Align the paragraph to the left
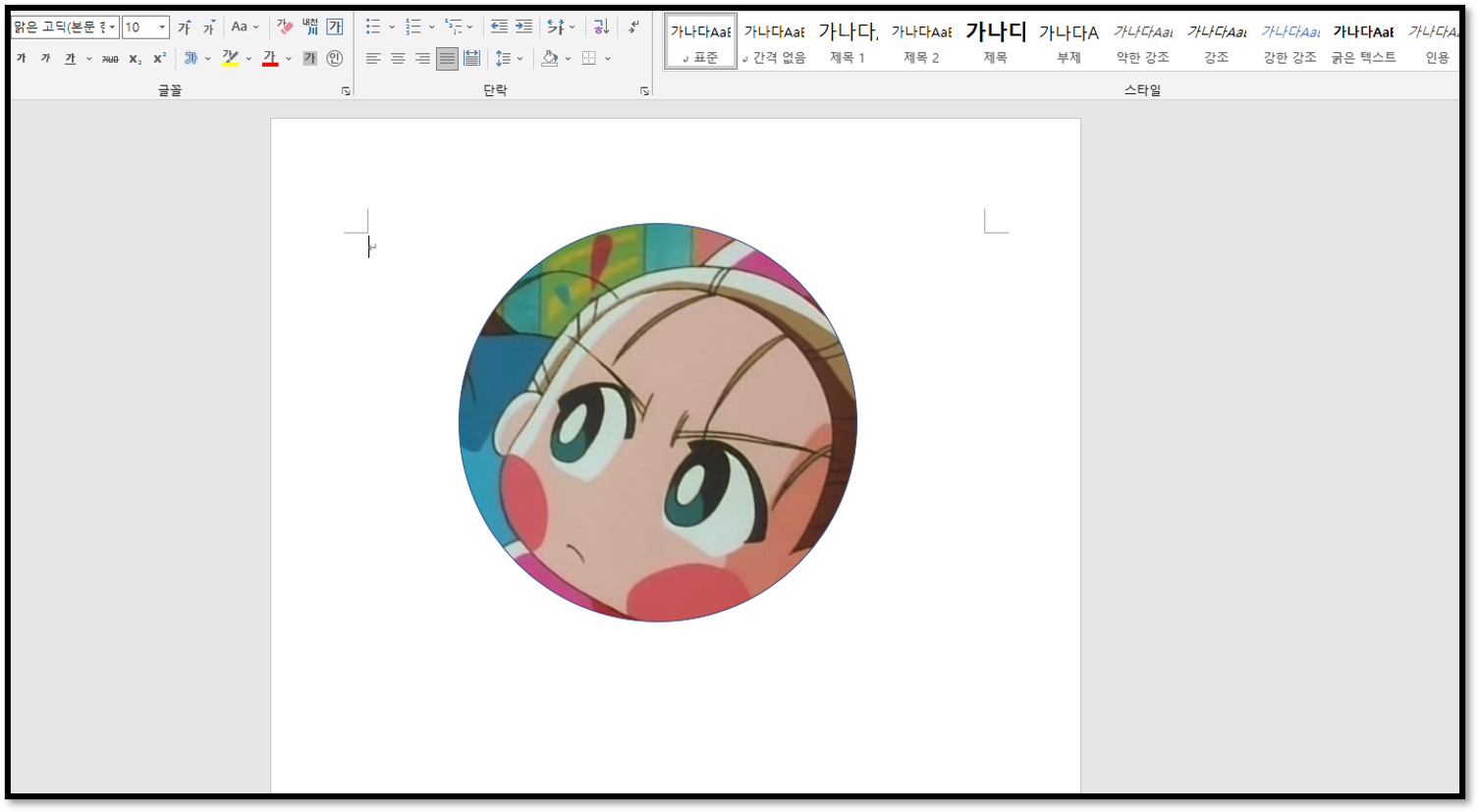Viewport: 1478px width, 812px height. 373,59
